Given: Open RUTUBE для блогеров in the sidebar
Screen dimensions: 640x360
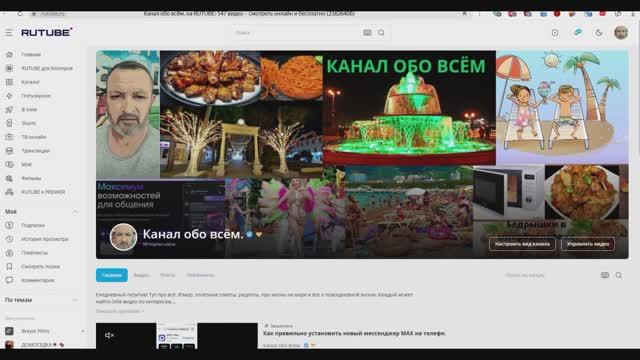Looking at the screenshot, I should click(39, 68).
